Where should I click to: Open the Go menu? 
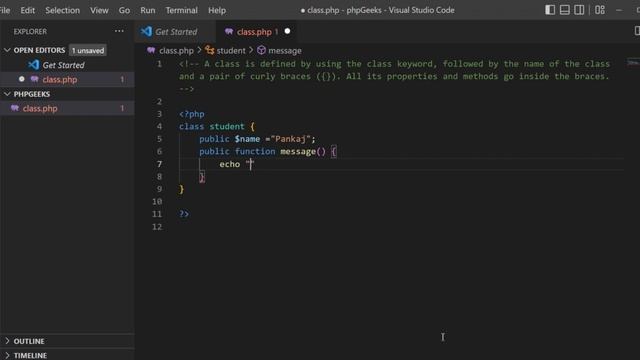point(124,10)
